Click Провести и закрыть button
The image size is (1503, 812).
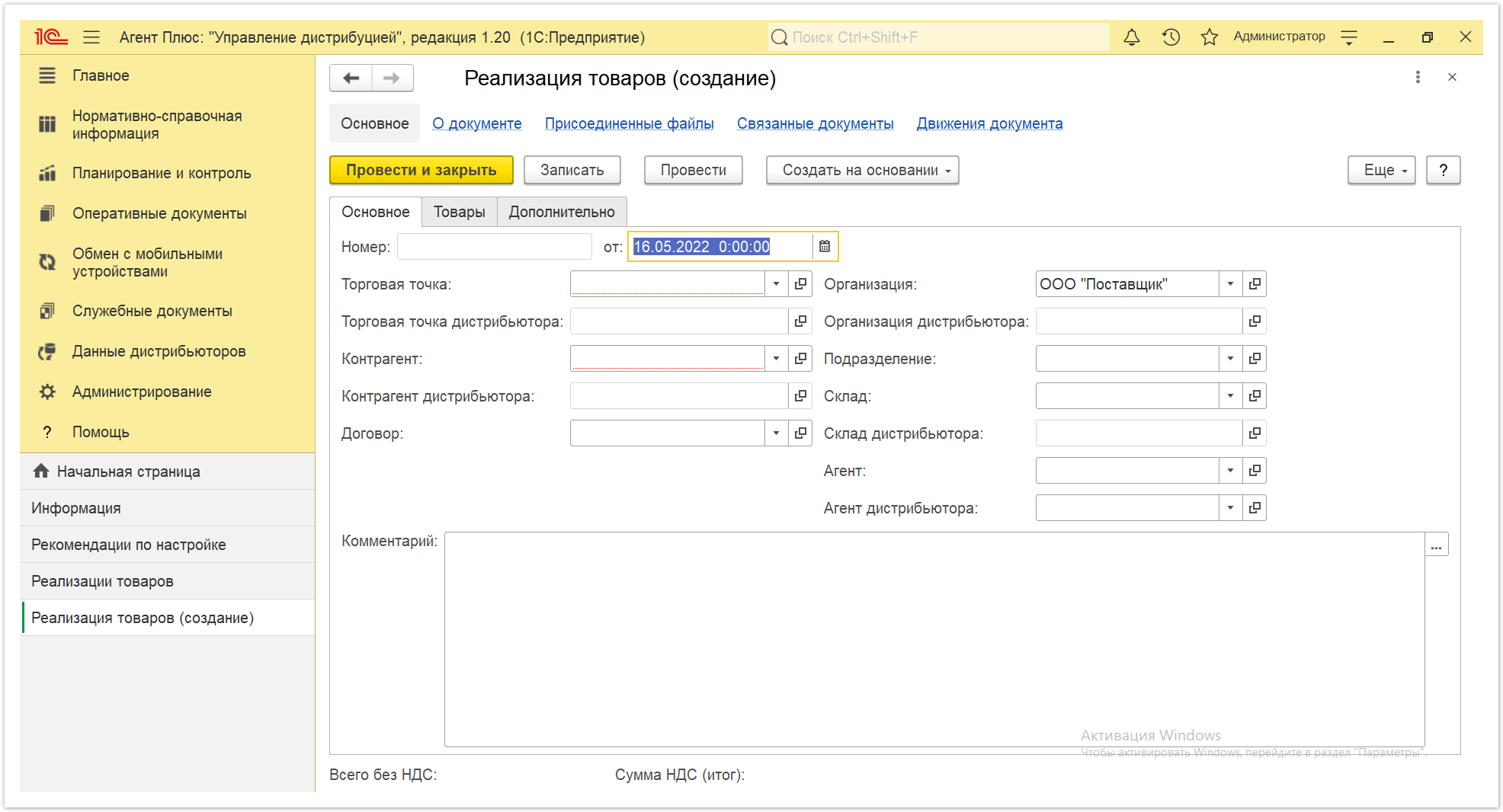point(421,170)
